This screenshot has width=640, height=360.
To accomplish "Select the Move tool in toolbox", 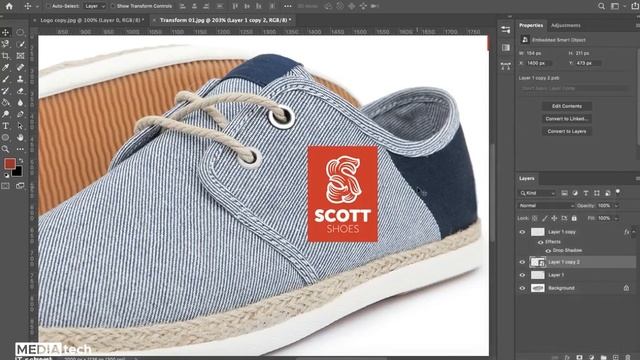I will 6,32.
